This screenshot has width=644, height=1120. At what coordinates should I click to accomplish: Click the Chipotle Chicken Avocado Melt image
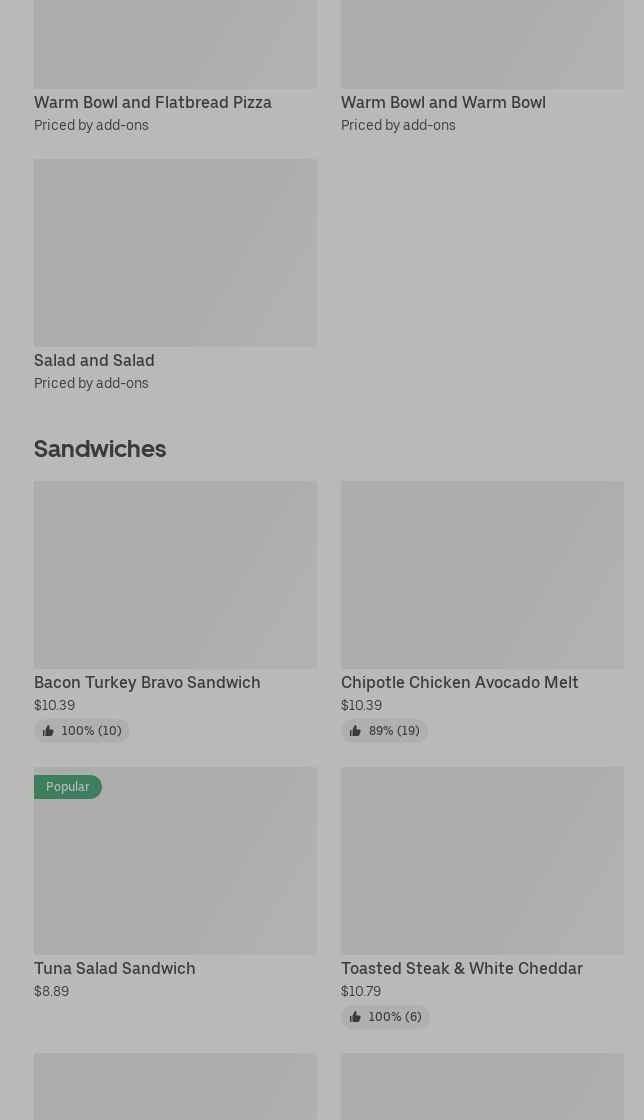pyautogui.click(x=482, y=574)
